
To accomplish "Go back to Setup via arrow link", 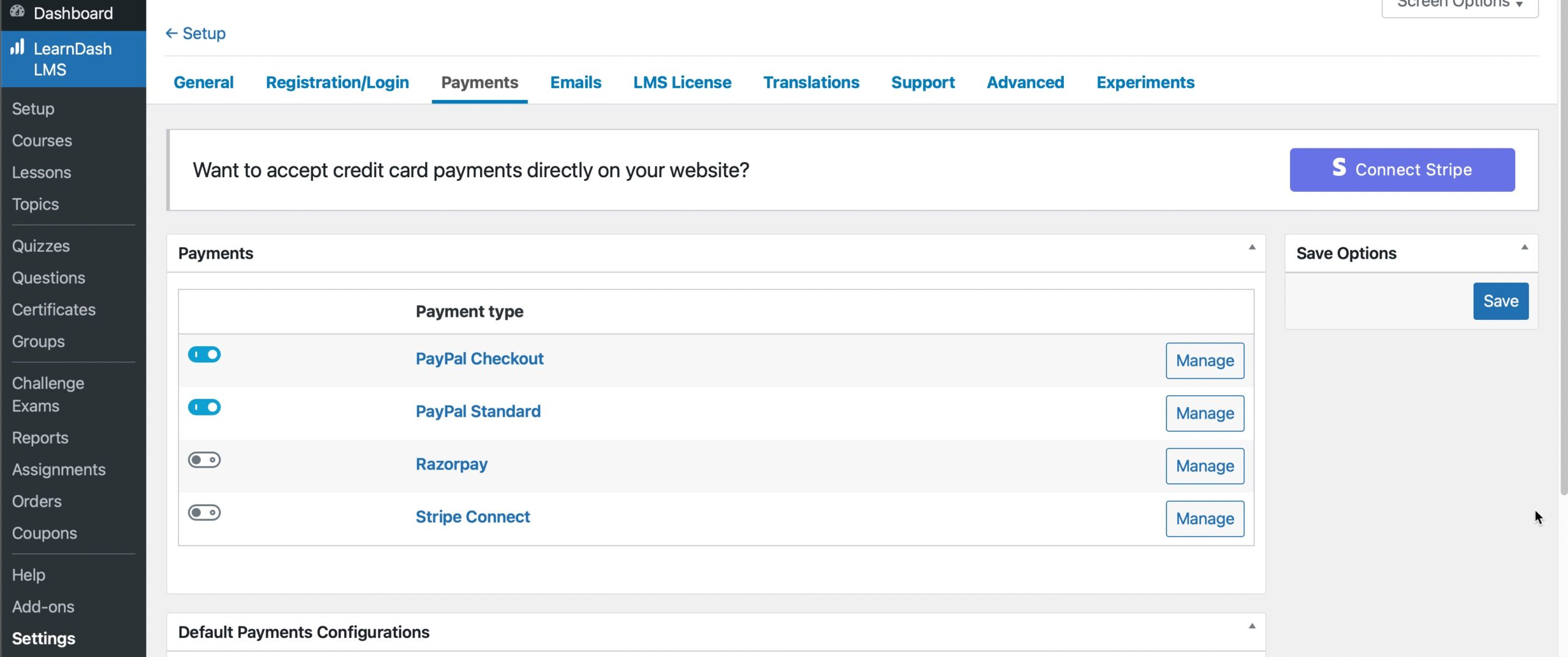I will coord(195,33).
